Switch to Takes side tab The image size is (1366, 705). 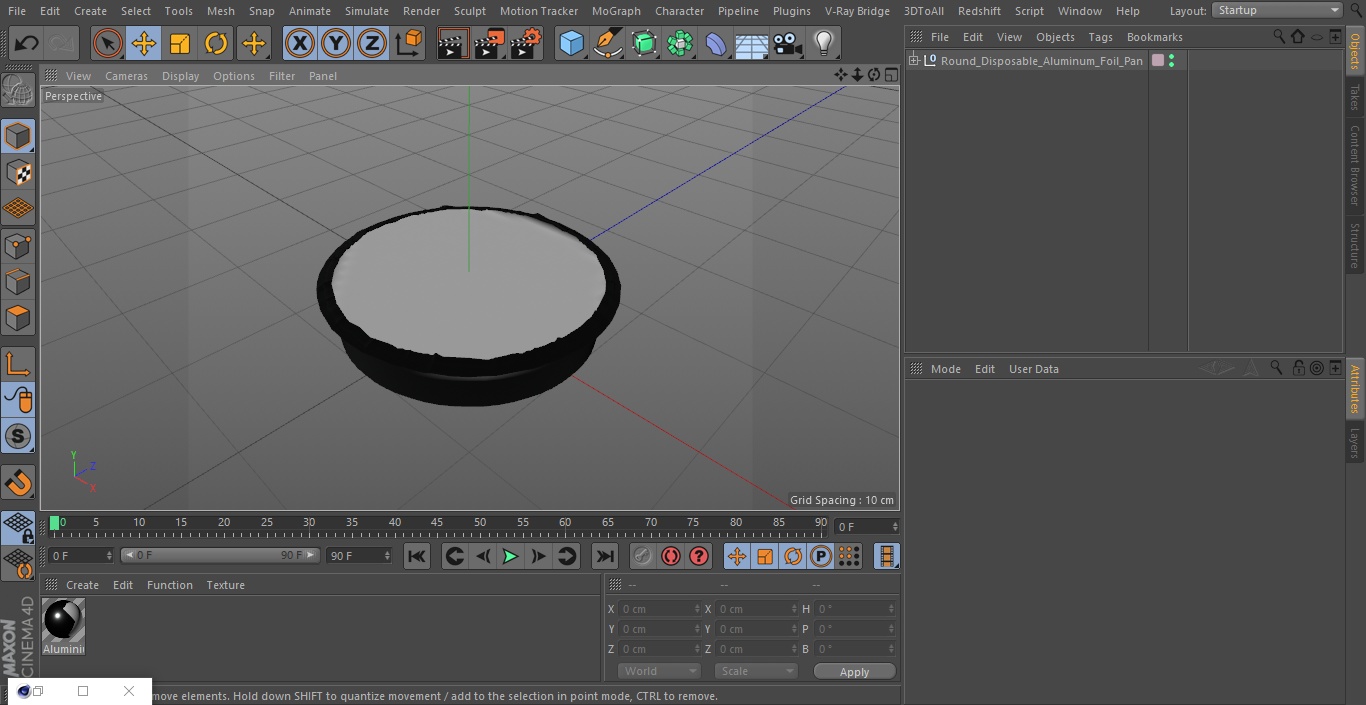(x=1355, y=97)
